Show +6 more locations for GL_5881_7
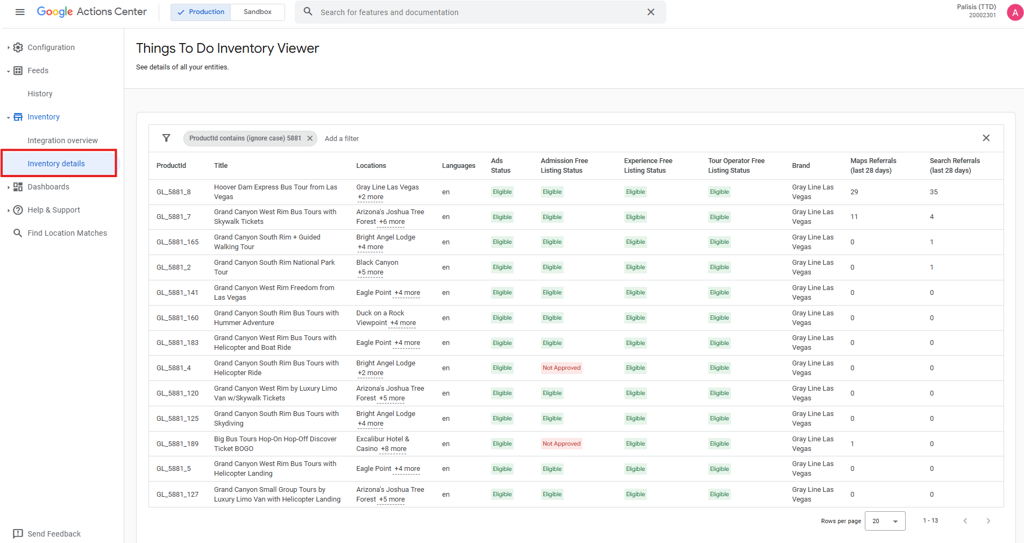 (392, 222)
